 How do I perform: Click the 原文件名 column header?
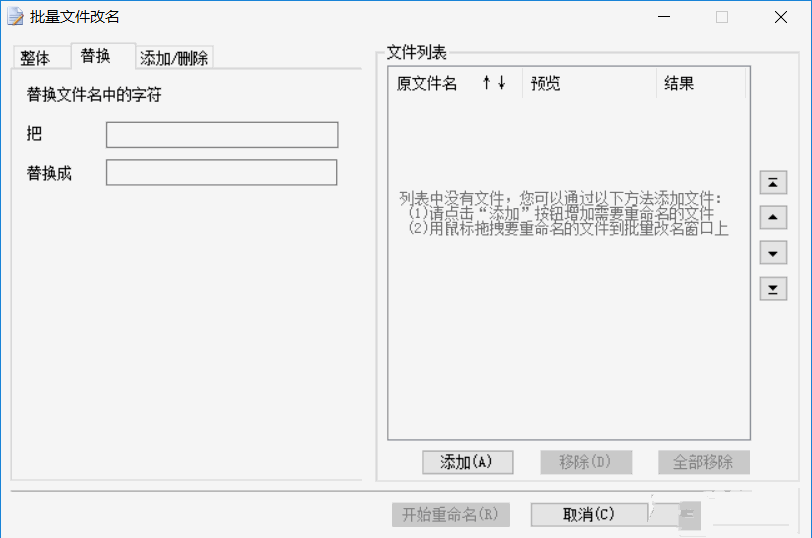click(x=427, y=84)
